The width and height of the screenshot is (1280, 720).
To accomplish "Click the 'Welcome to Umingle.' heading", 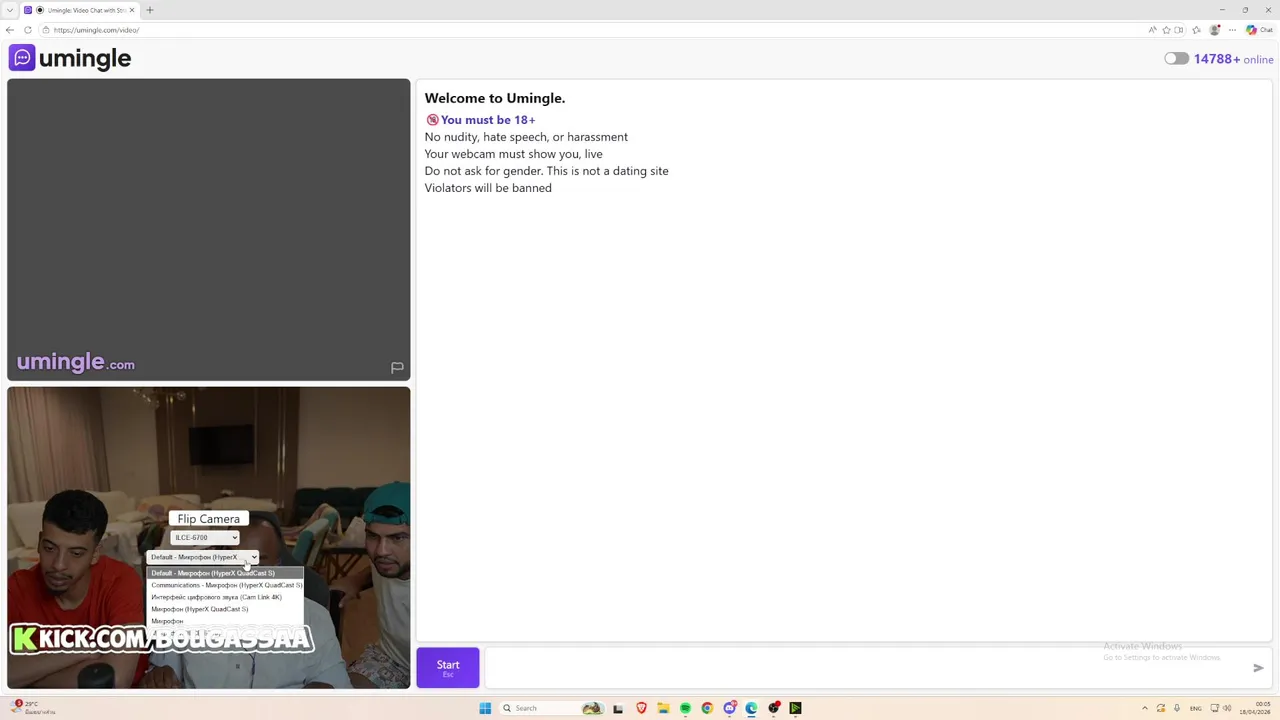I will tap(495, 98).
